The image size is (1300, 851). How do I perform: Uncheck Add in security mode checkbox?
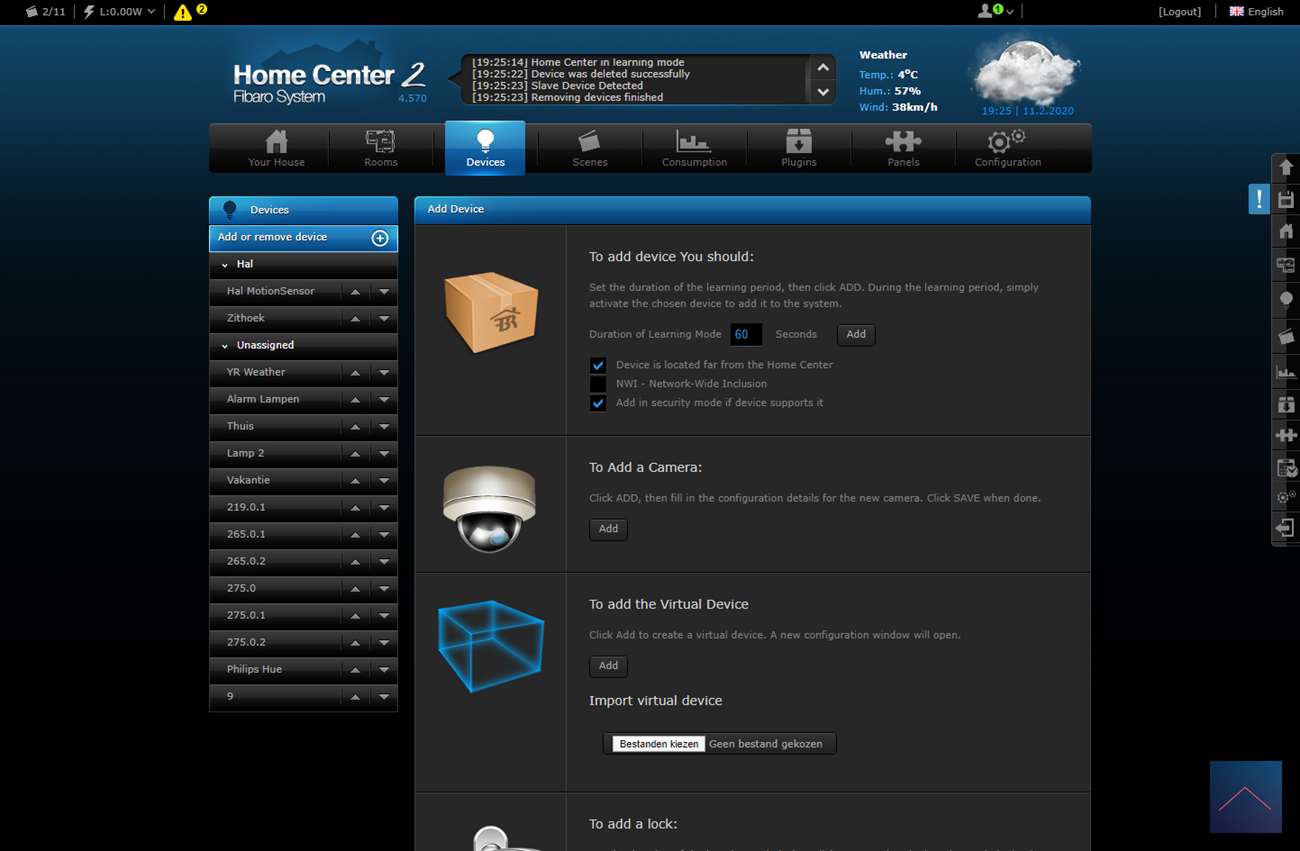598,403
